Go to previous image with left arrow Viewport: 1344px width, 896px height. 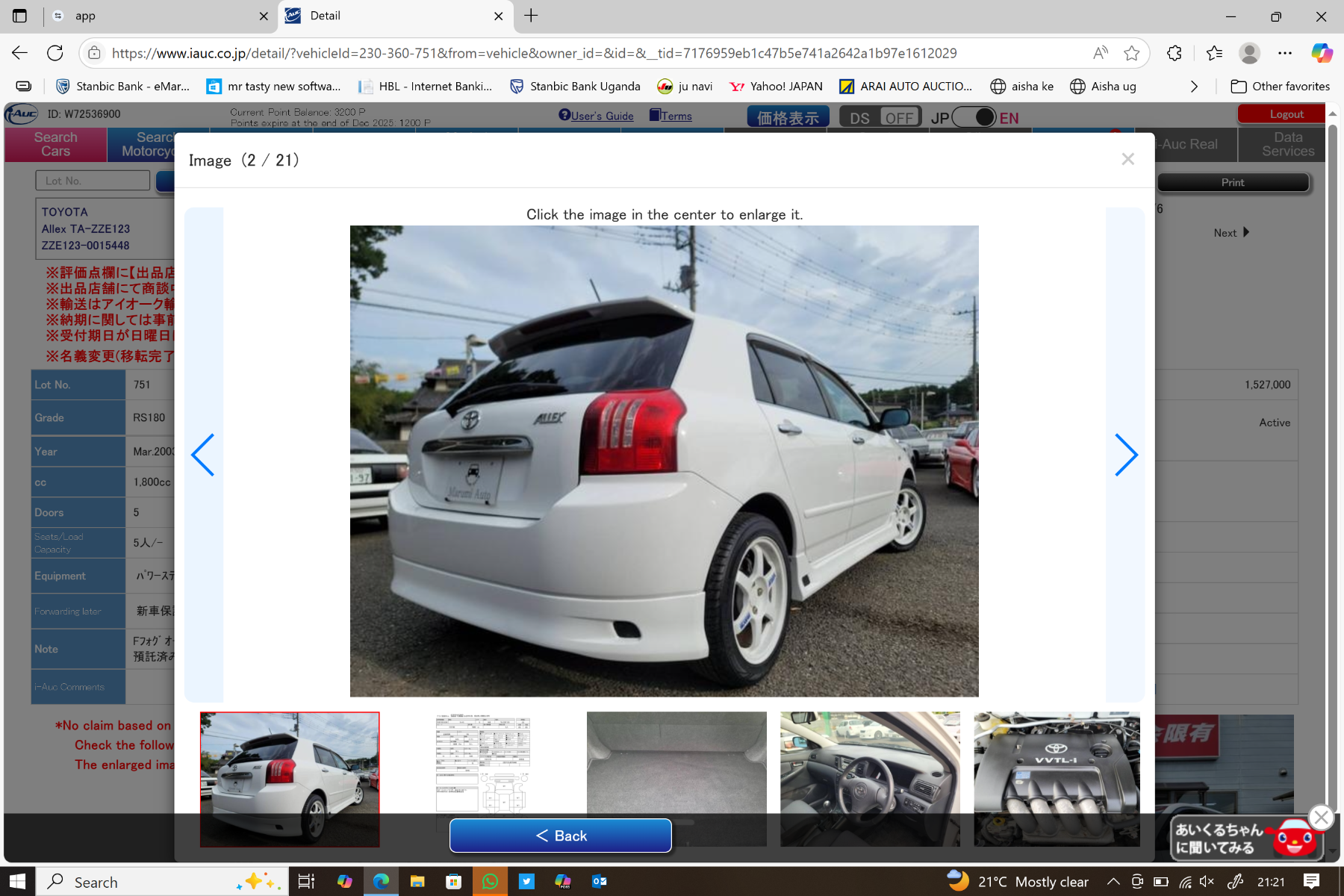[x=203, y=455]
